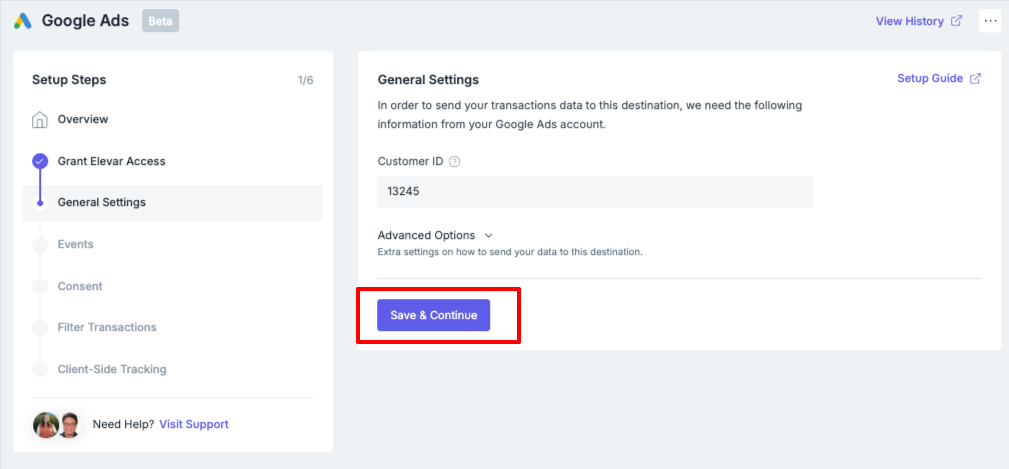Follow the Visit Support link
This screenshot has height=469, width=1009.
click(194, 425)
